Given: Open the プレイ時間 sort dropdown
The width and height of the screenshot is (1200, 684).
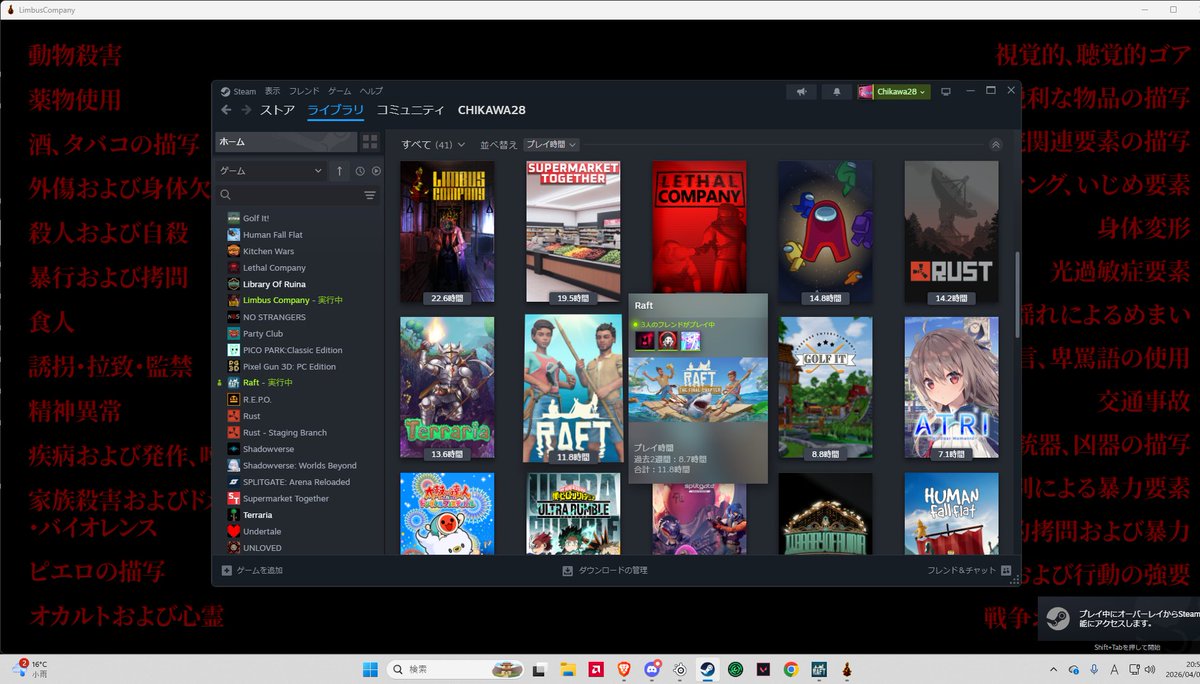Looking at the screenshot, I should [x=551, y=145].
